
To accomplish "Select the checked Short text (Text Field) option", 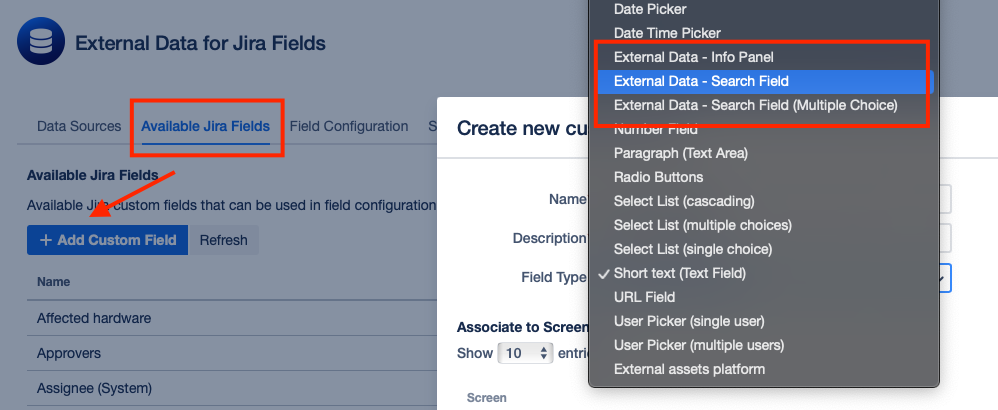I will 679,273.
